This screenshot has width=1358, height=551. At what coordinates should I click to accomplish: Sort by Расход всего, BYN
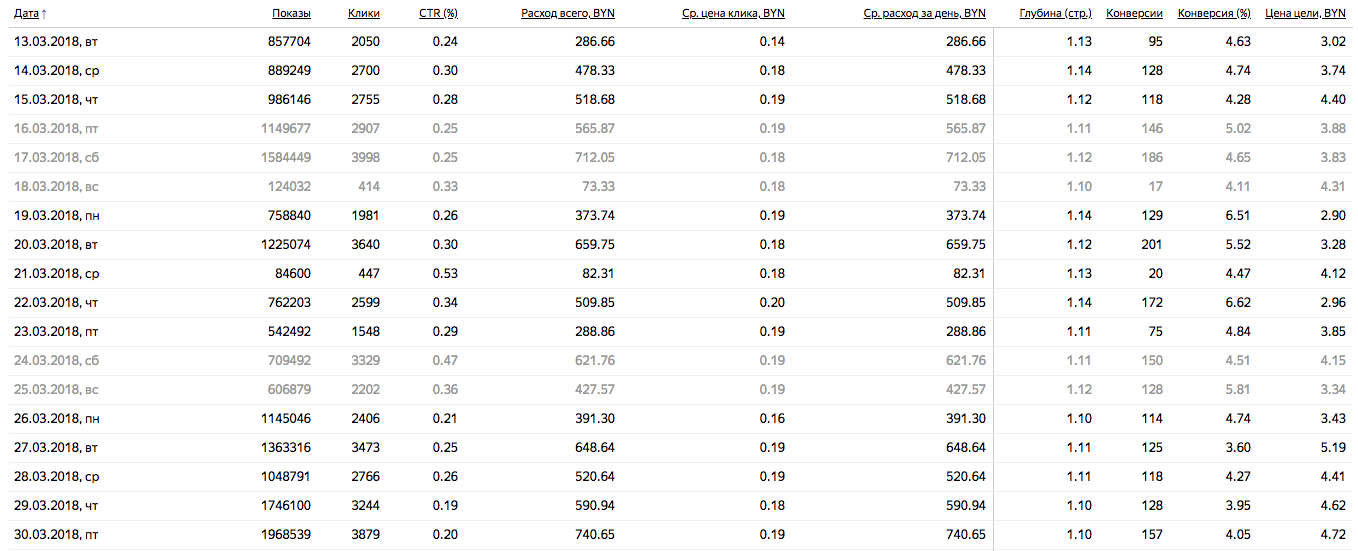click(x=568, y=13)
